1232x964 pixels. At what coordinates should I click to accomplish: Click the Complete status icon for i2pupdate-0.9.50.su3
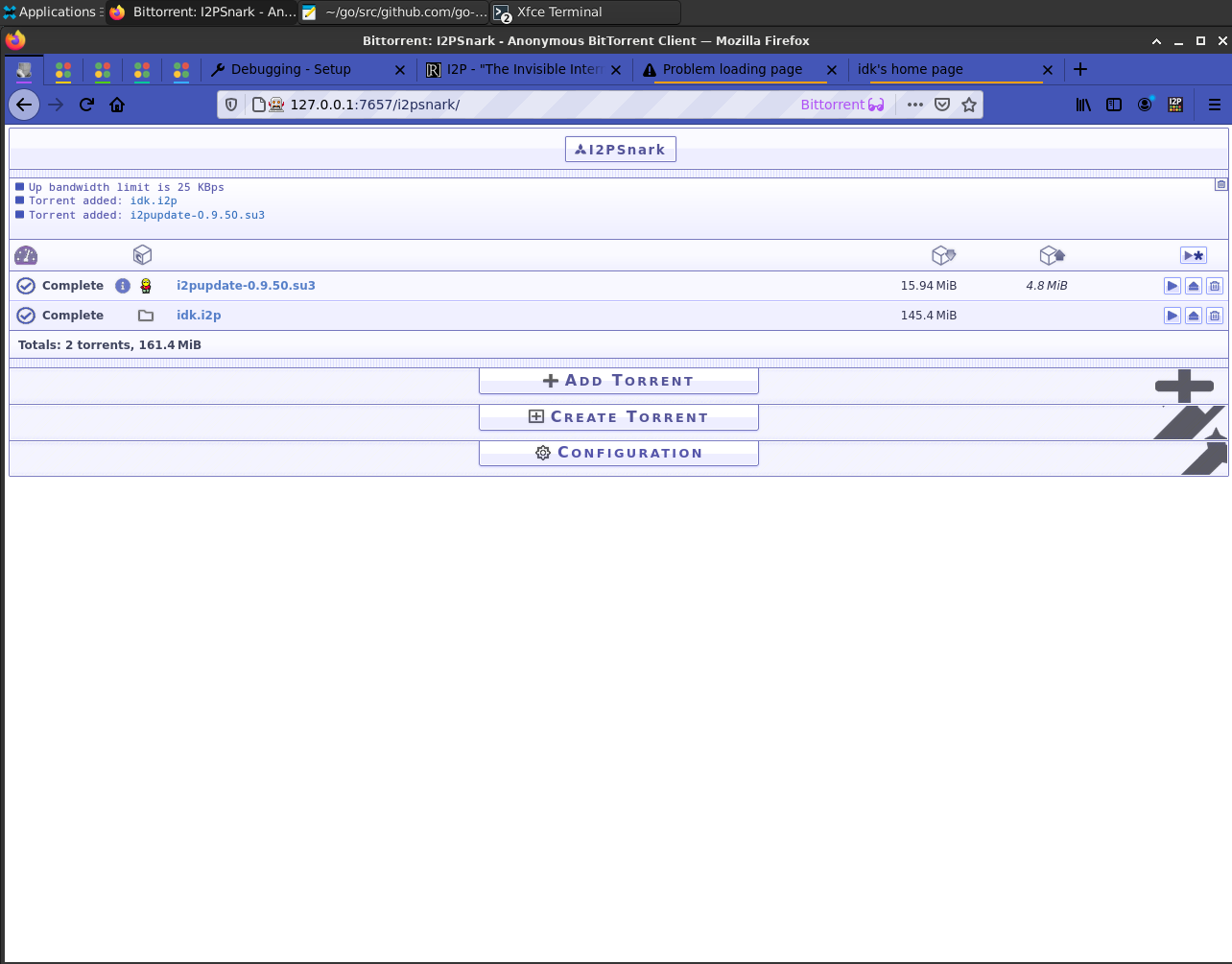(x=26, y=286)
